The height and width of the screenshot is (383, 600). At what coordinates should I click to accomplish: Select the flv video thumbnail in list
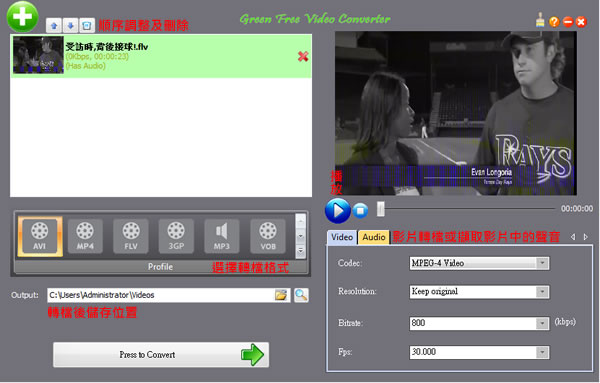(x=38, y=55)
